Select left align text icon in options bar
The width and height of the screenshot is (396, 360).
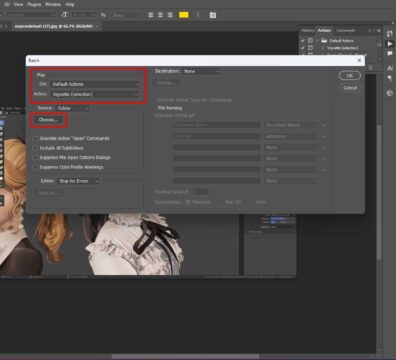click(x=151, y=15)
